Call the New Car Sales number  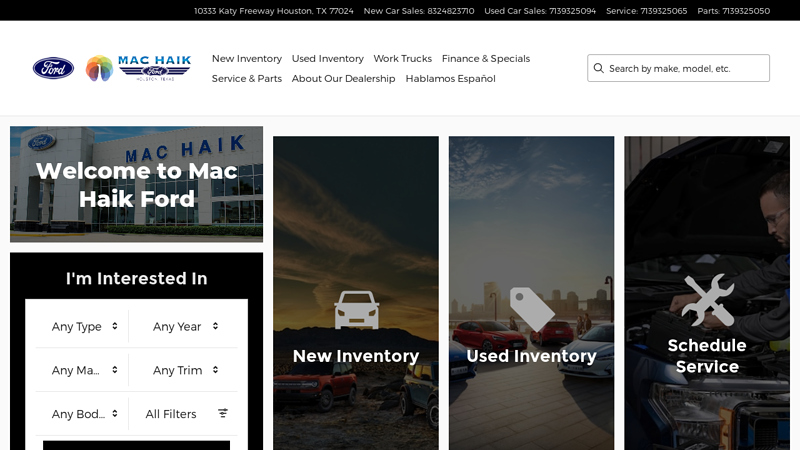[419, 11]
